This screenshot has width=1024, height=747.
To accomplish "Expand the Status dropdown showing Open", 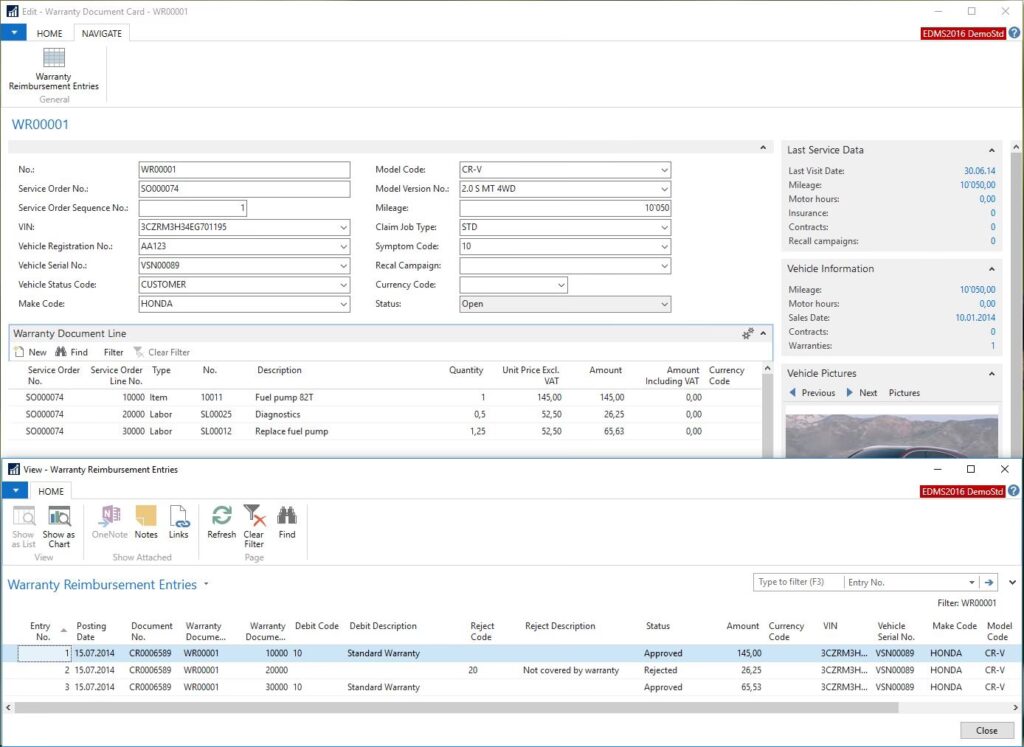I will (665, 305).
